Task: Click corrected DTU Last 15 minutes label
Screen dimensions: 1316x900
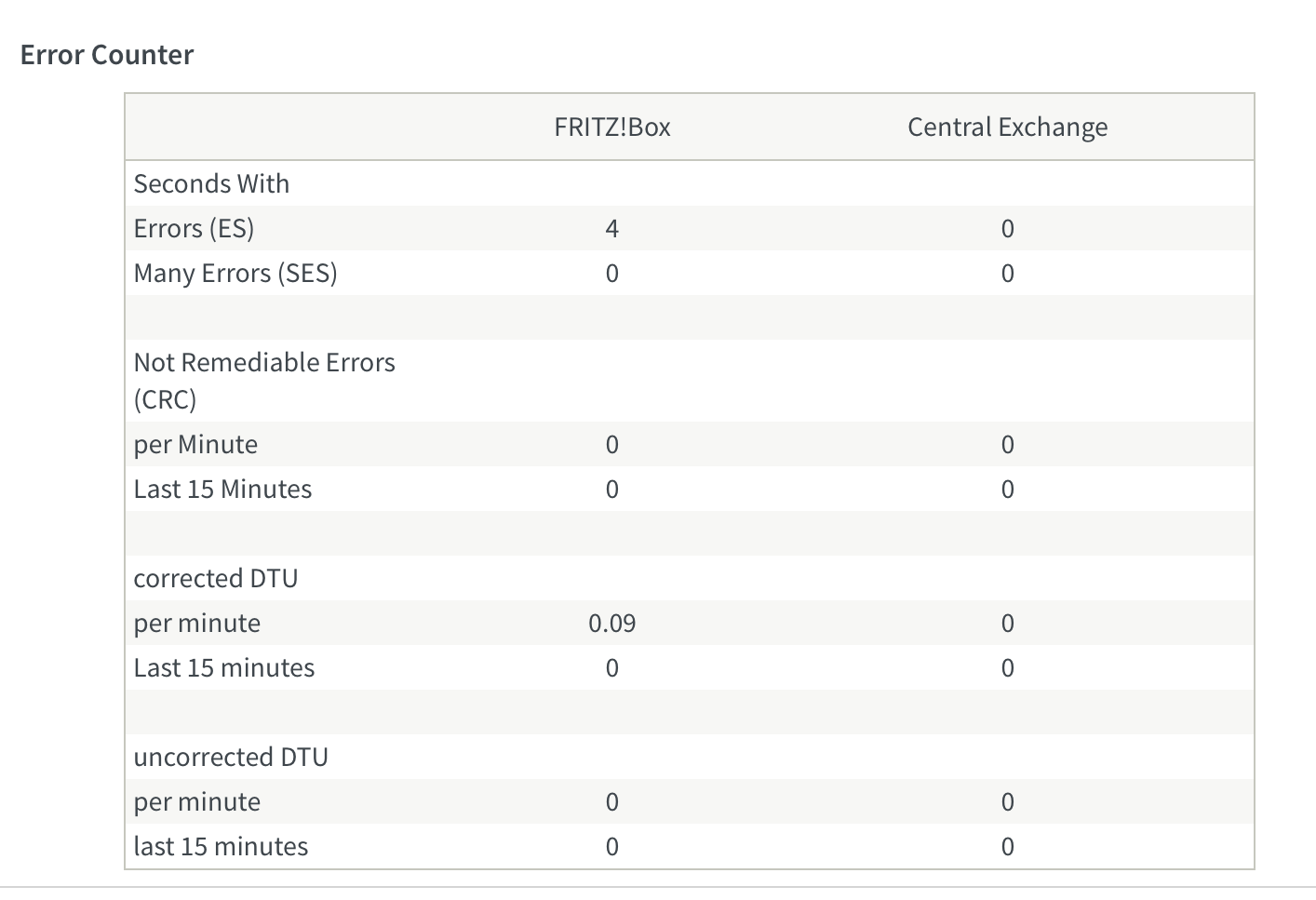Action: click(224, 668)
